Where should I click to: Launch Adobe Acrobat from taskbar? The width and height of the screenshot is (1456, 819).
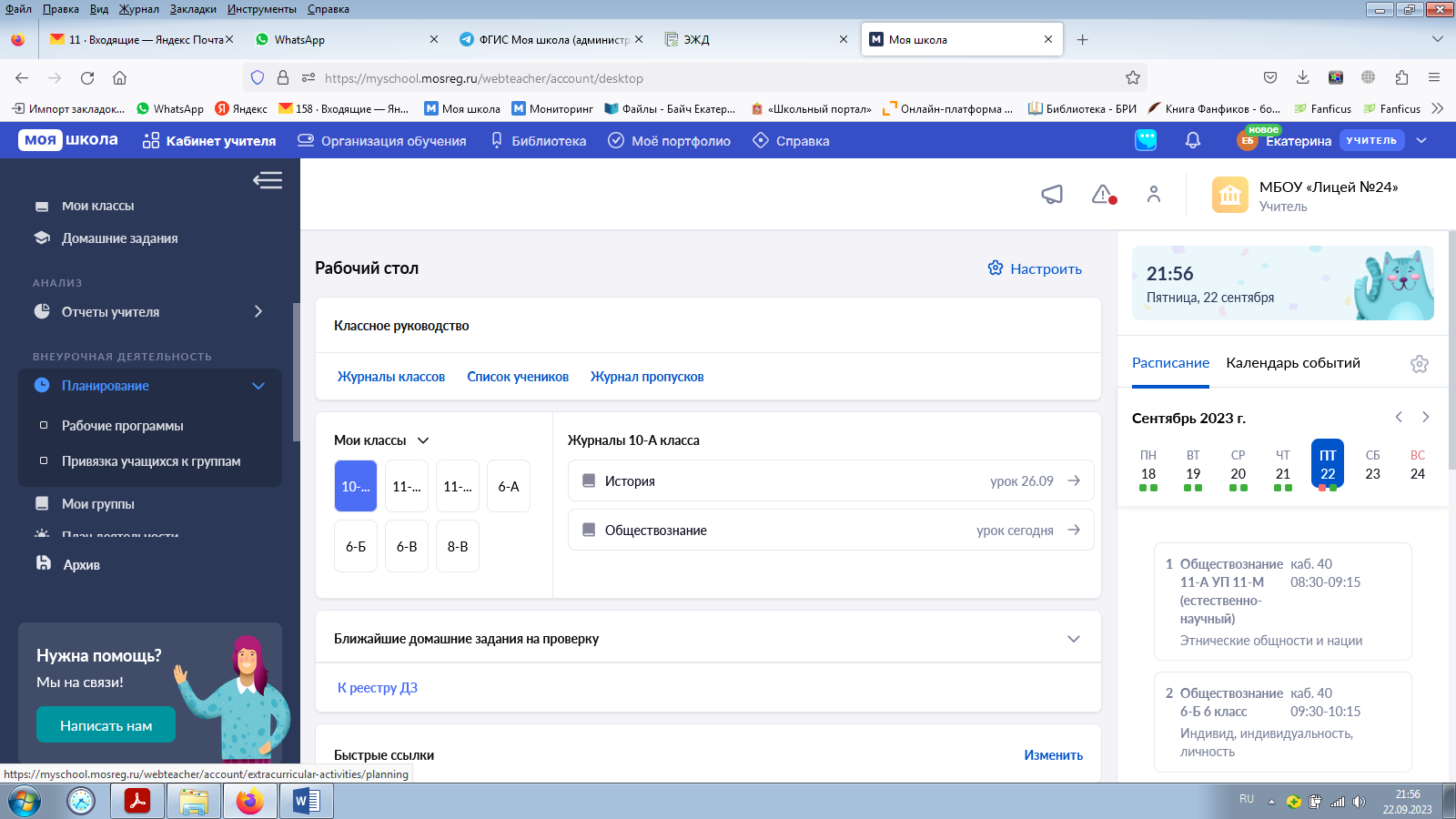click(137, 801)
